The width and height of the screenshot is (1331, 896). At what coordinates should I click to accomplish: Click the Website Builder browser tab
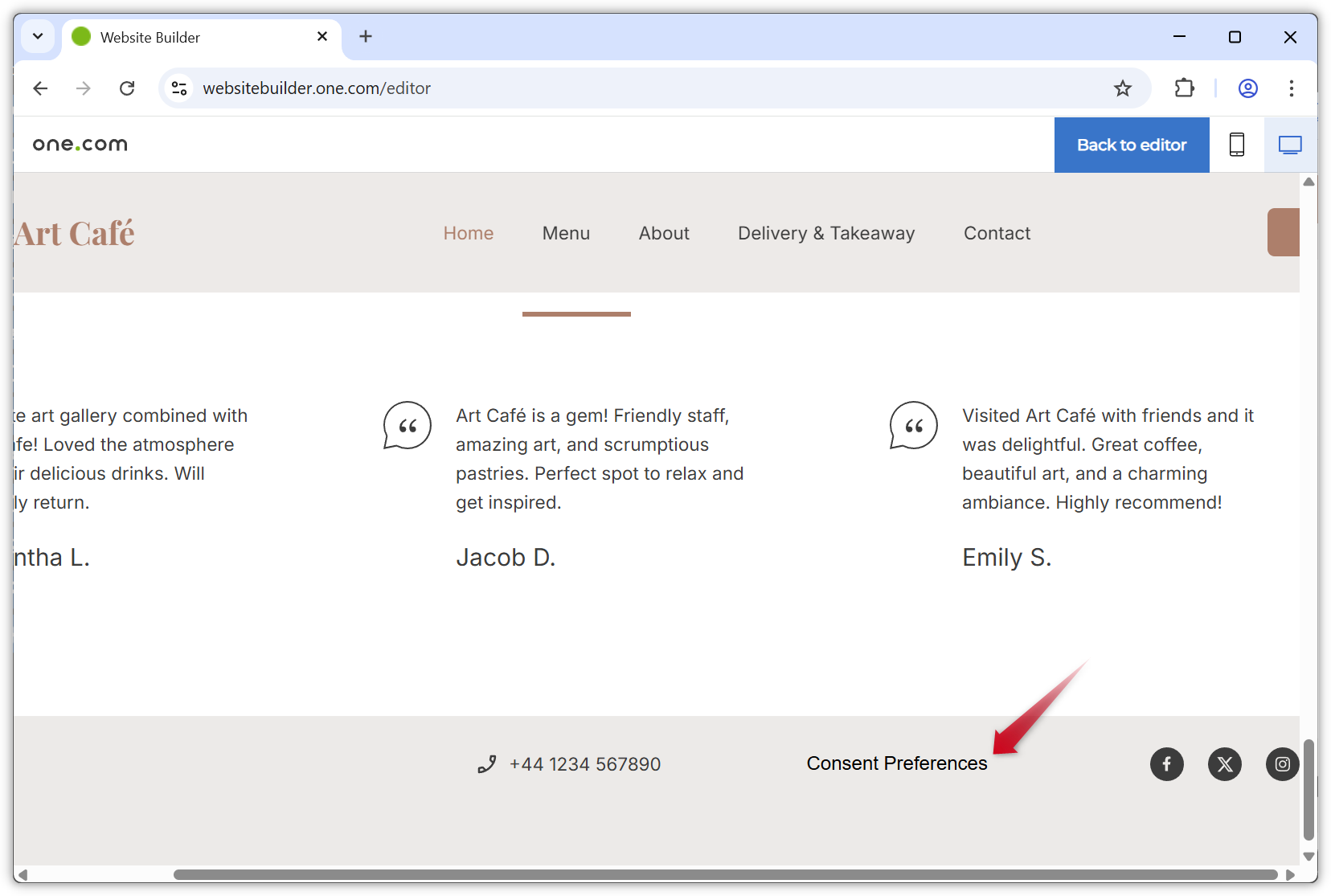point(161,37)
